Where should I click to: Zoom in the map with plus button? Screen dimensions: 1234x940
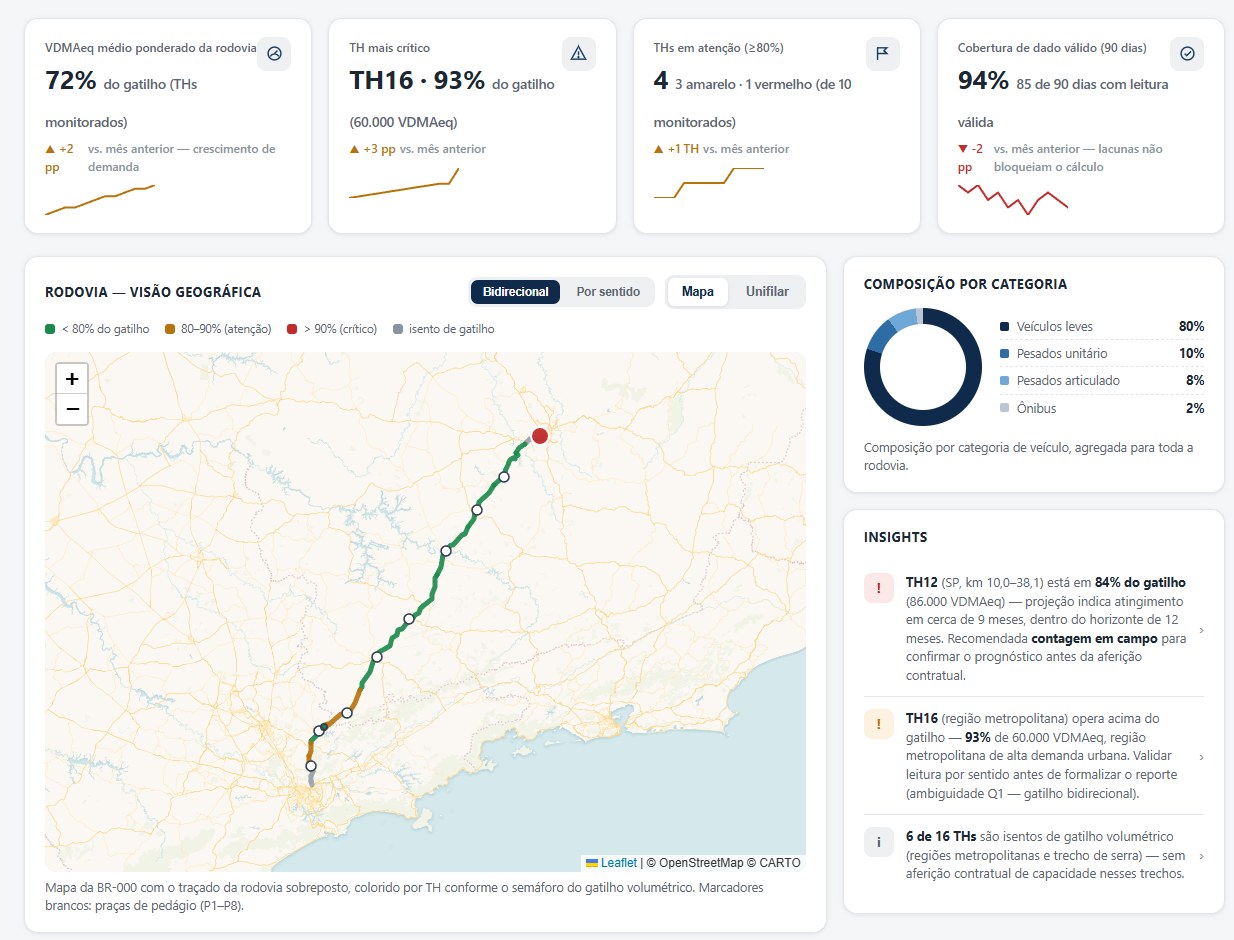[x=72, y=379]
